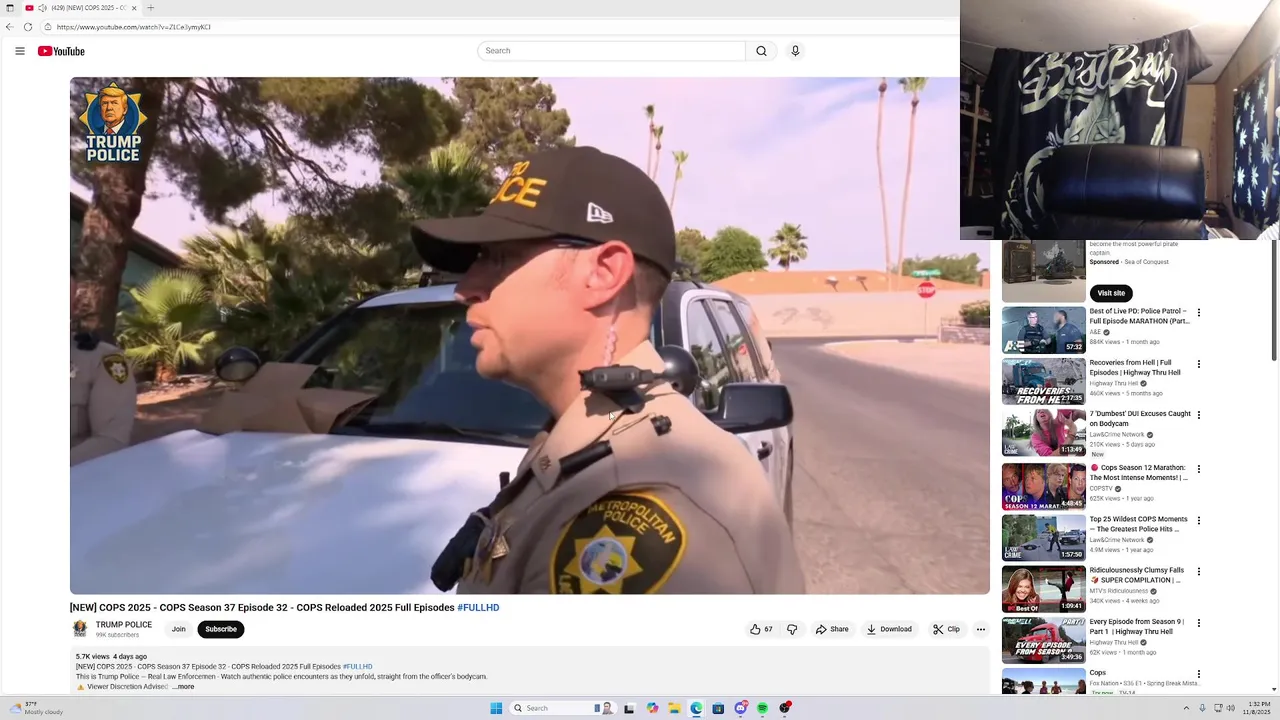Open the clock and date panel
This screenshot has height=720, width=1280.
1256,708
